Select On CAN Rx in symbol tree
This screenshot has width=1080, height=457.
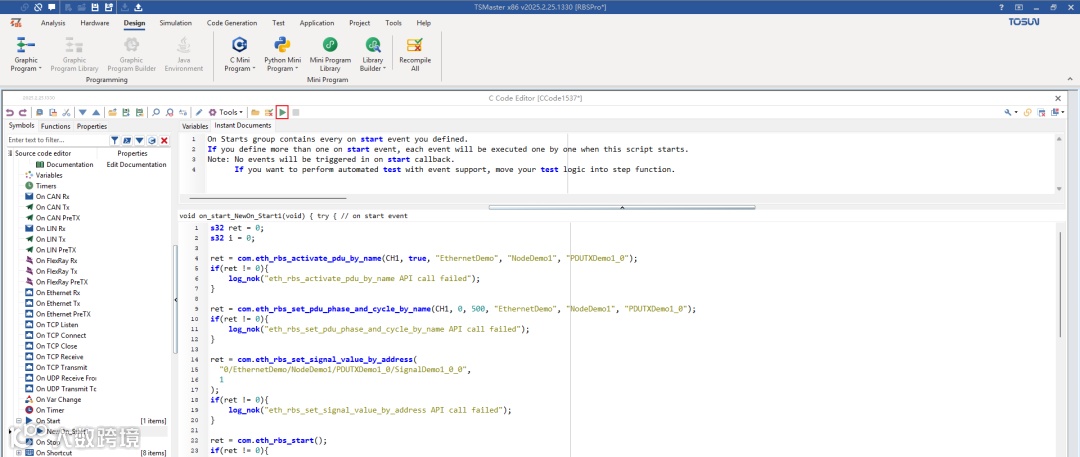pos(52,196)
